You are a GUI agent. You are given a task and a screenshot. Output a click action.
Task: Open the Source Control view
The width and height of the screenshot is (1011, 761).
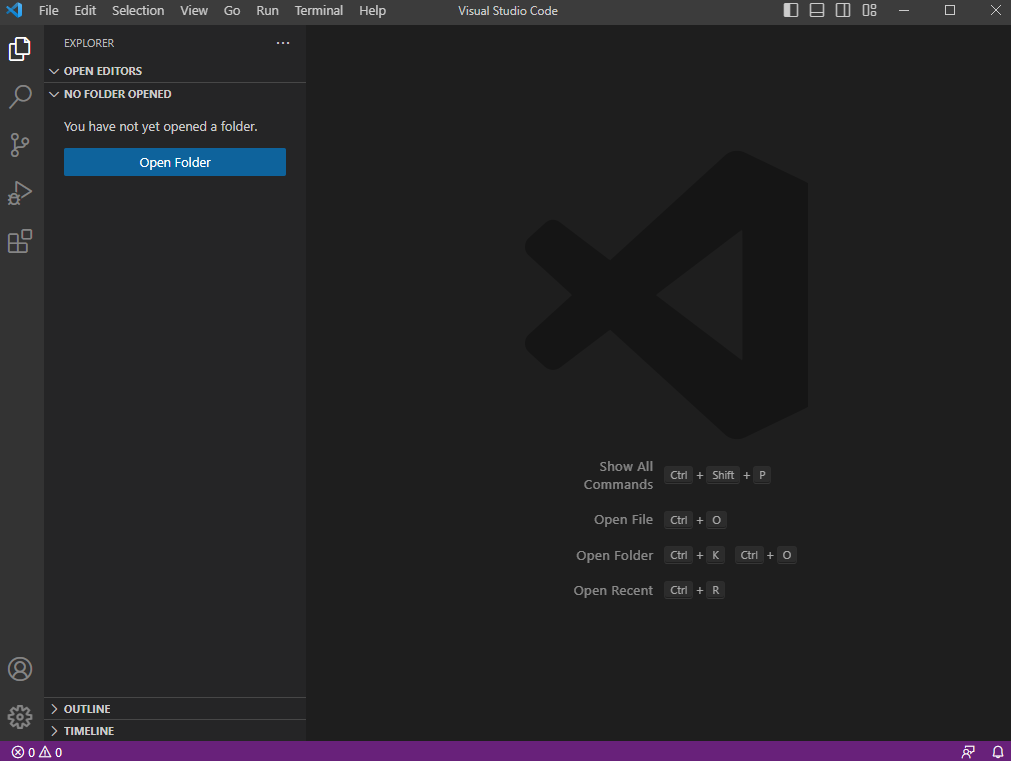(x=21, y=145)
